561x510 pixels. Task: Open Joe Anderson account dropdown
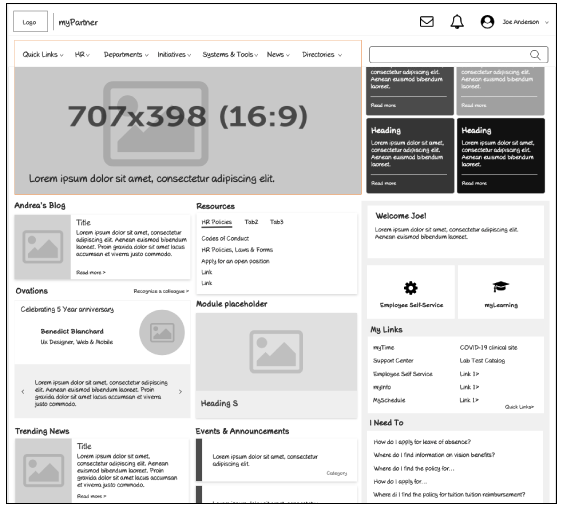pyautogui.click(x=525, y=22)
